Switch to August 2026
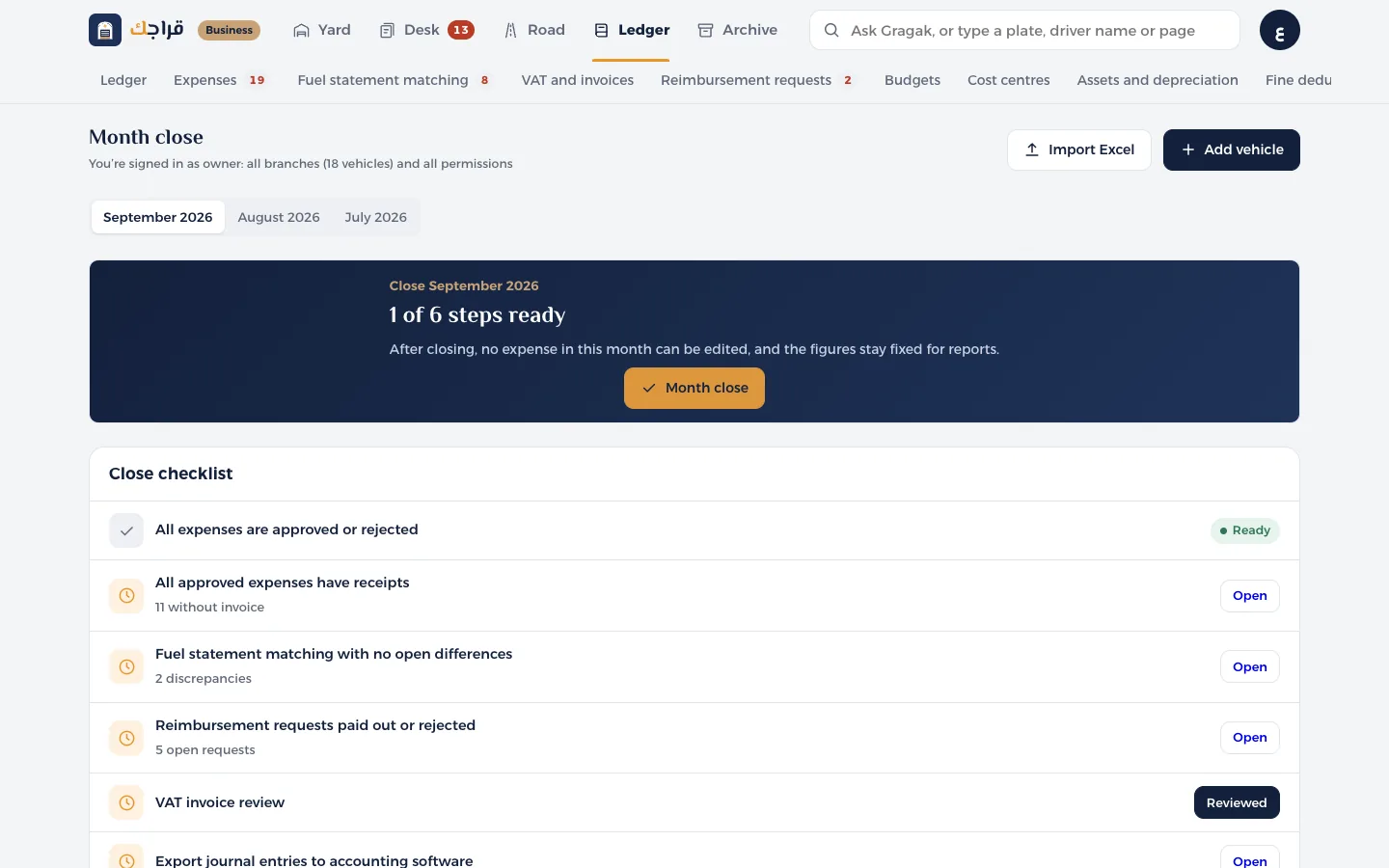 pyautogui.click(x=279, y=217)
